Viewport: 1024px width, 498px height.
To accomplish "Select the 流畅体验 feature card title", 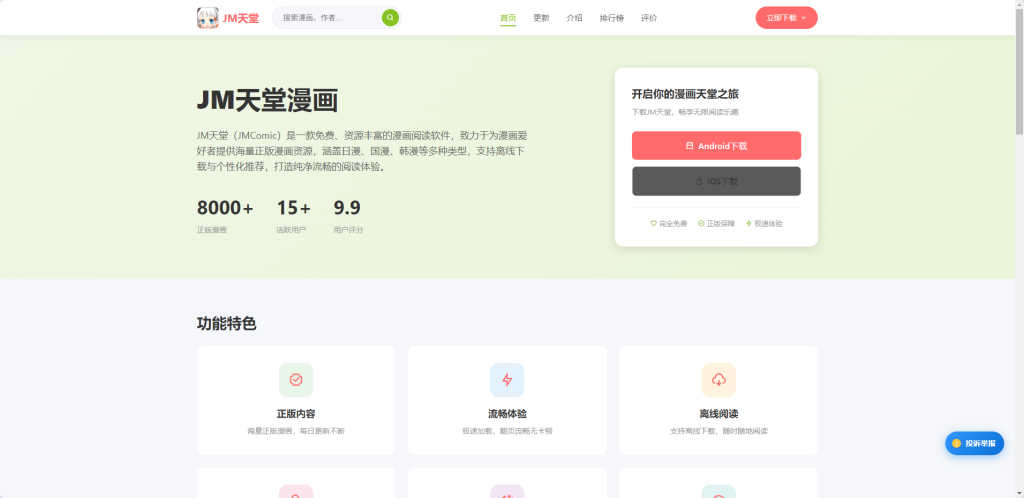I will pyautogui.click(x=507, y=414).
